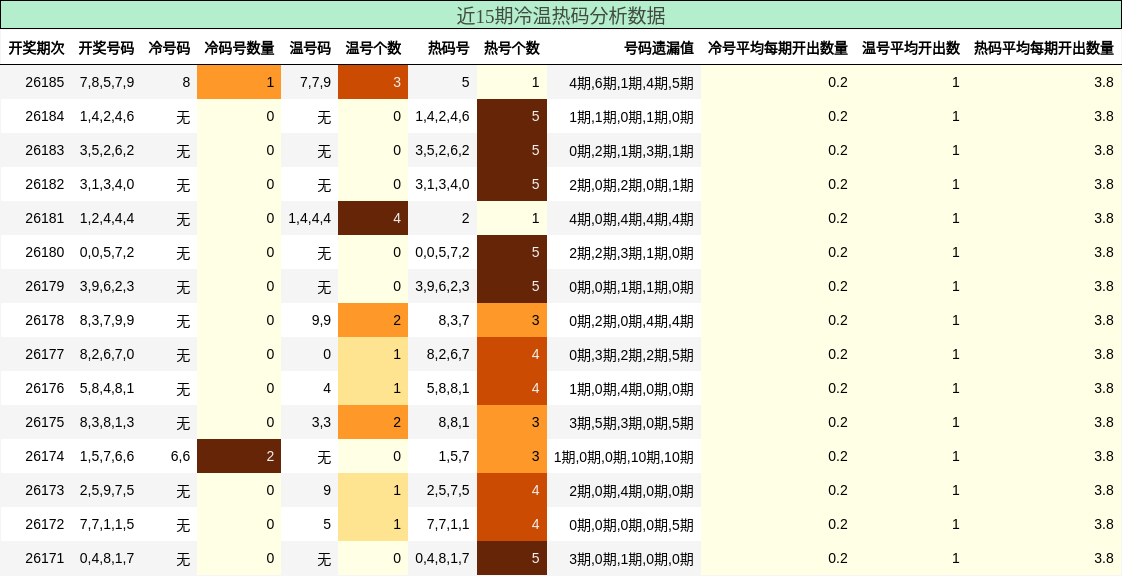This screenshot has width=1122, height=576.
Task: Click the dark brown cold count 2 cell
Action: click(239, 456)
